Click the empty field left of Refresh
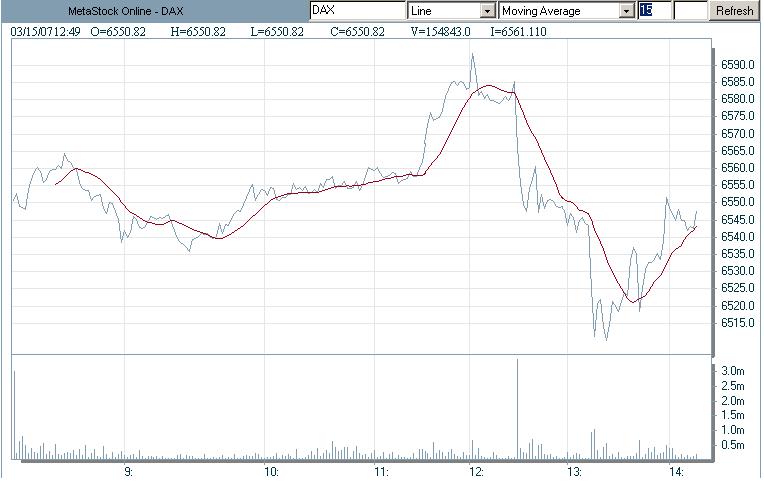 coord(690,10)
